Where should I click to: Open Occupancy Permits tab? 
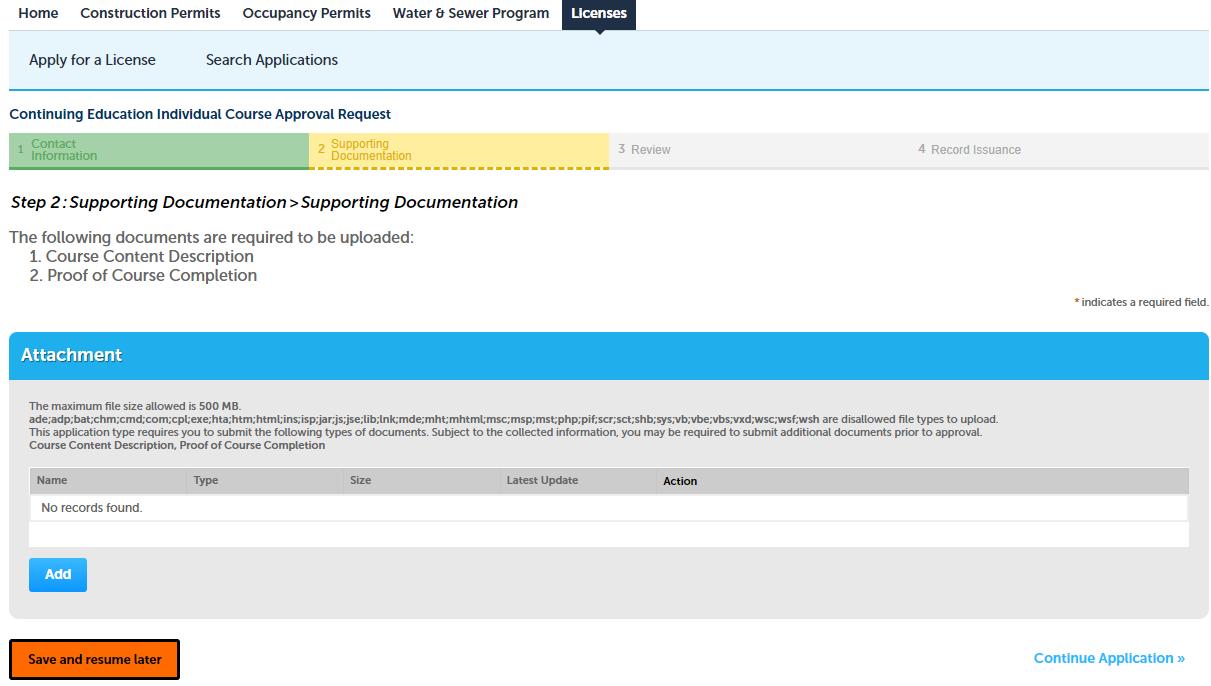pos(306,13)
